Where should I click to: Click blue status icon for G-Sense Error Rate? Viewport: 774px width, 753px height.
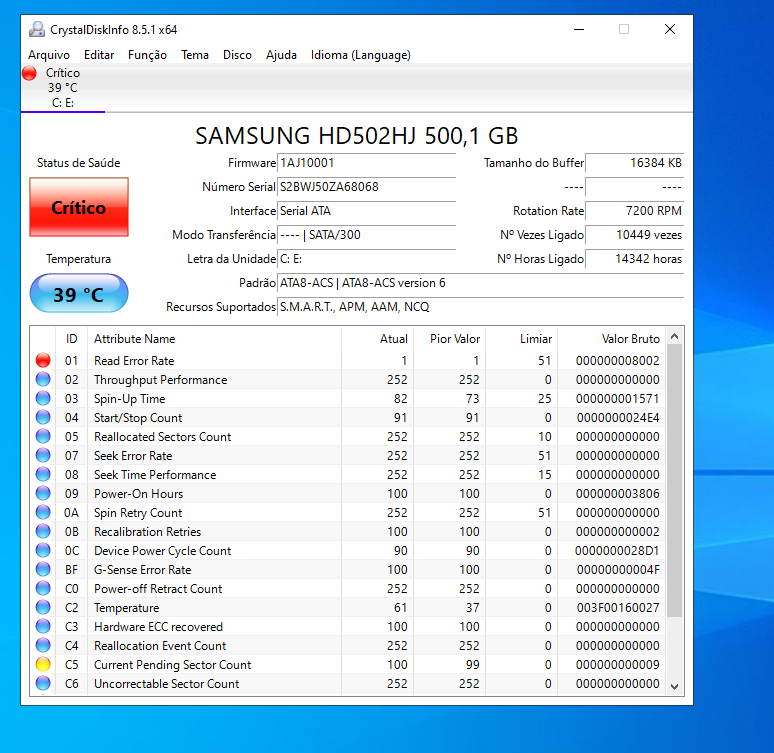(x=43, y=569)
